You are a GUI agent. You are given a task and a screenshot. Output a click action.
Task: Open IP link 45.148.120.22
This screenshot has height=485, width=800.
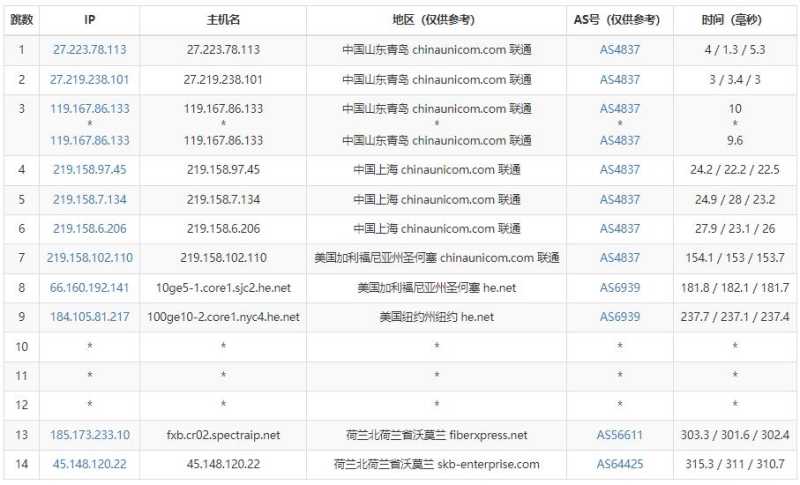pyautogui.click(x=89, y=464)
